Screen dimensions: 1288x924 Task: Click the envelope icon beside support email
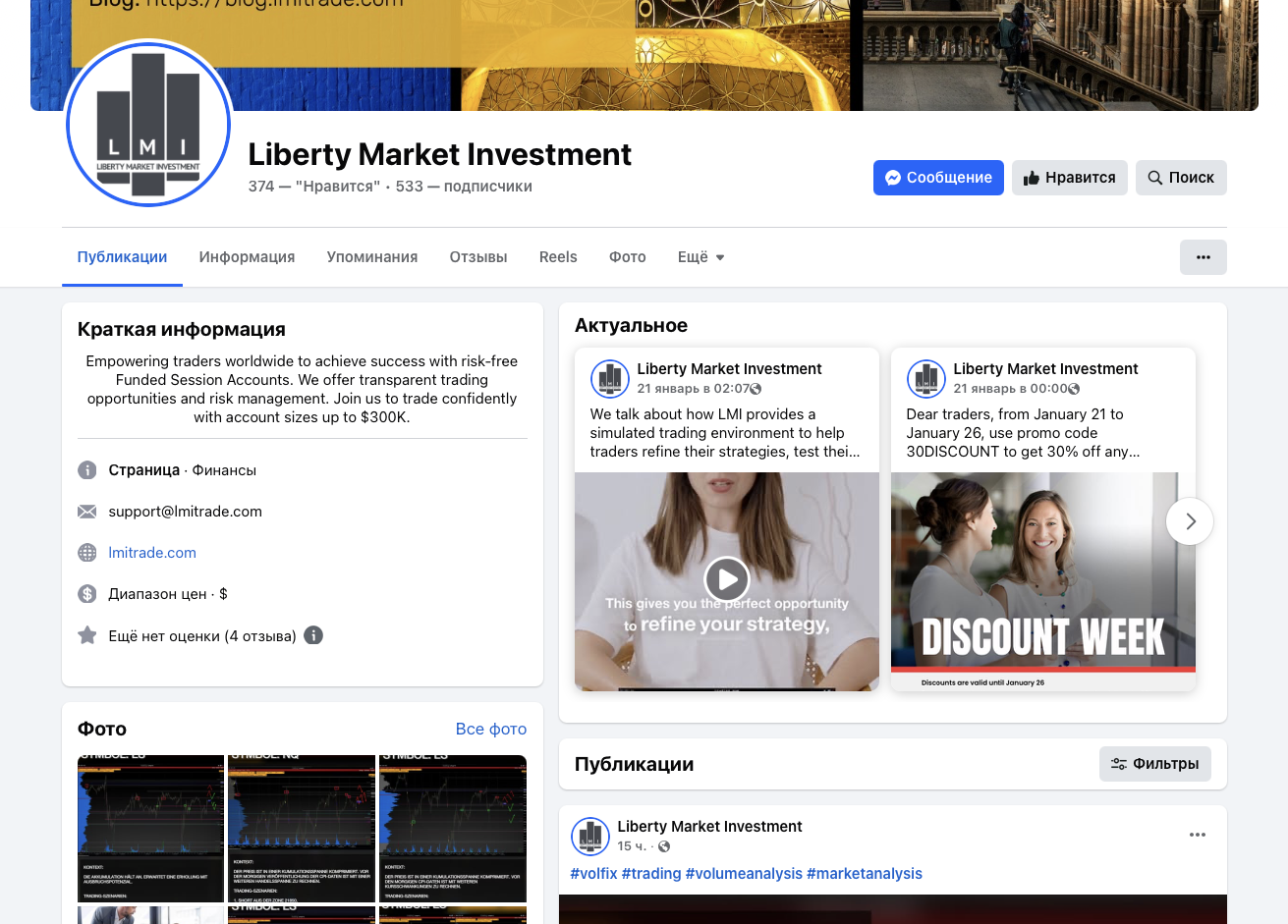point(87,512)
